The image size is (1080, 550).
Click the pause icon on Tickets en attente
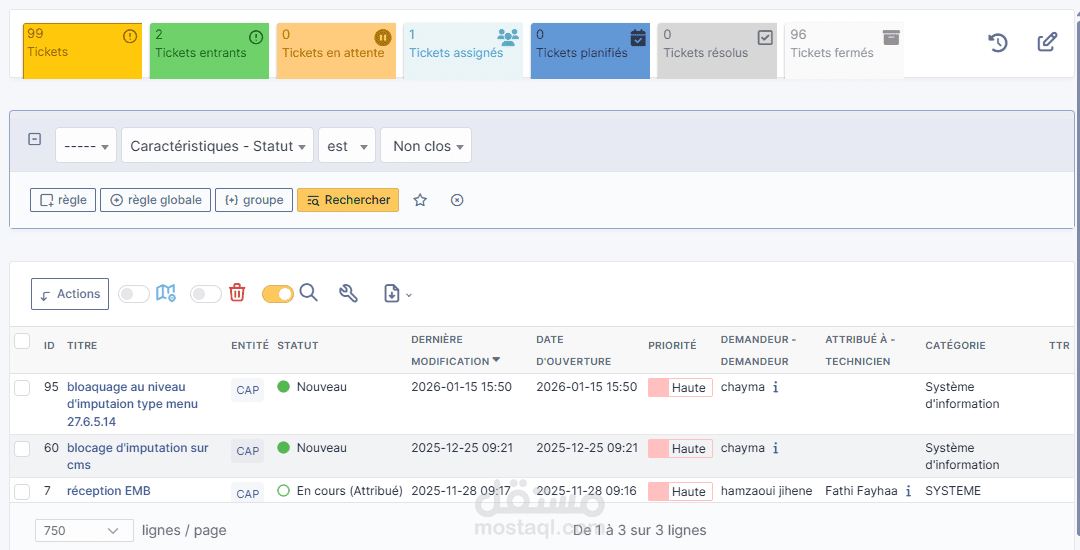click(x=383, y=36)
